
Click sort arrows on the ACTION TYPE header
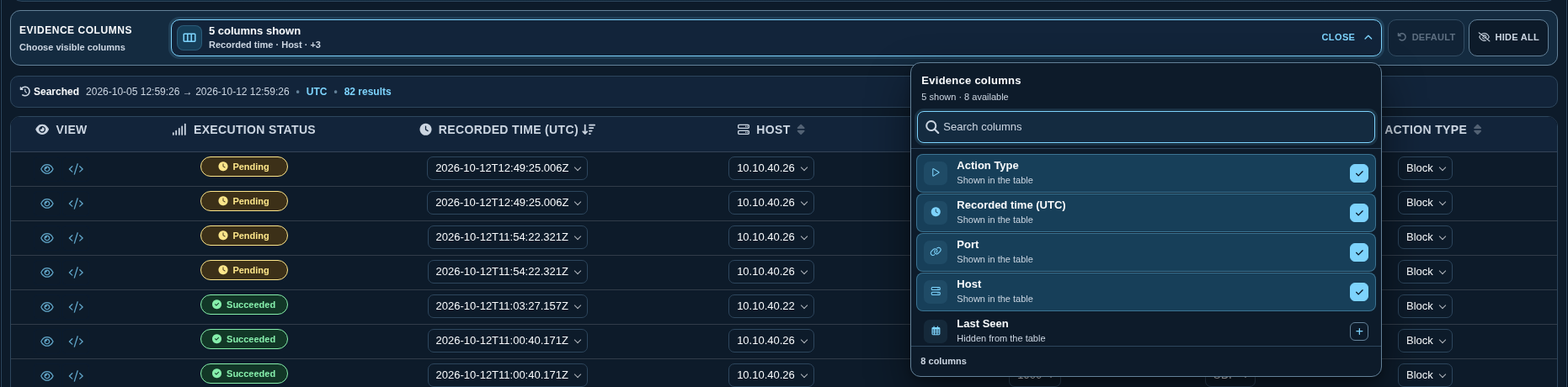(1478, 130)
